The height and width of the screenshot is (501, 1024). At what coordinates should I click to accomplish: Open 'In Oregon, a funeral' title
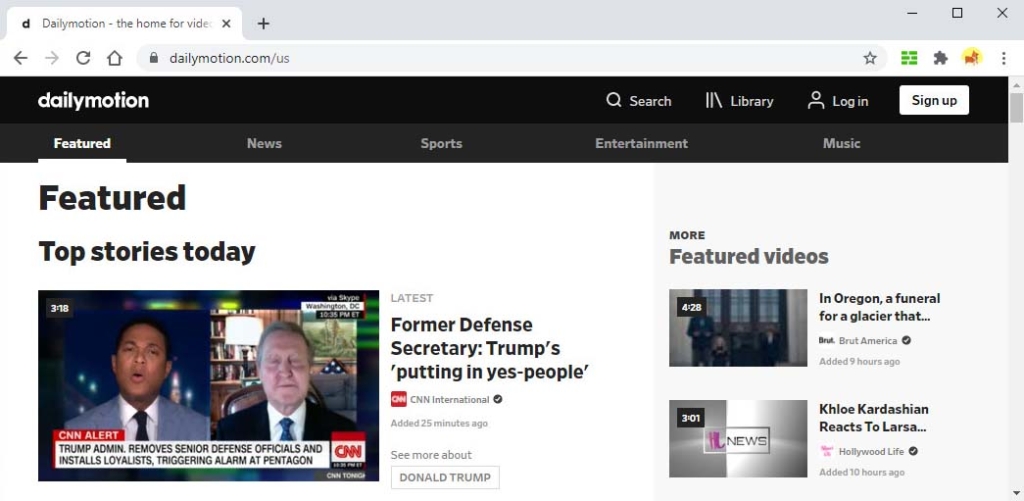coord(880,307)
